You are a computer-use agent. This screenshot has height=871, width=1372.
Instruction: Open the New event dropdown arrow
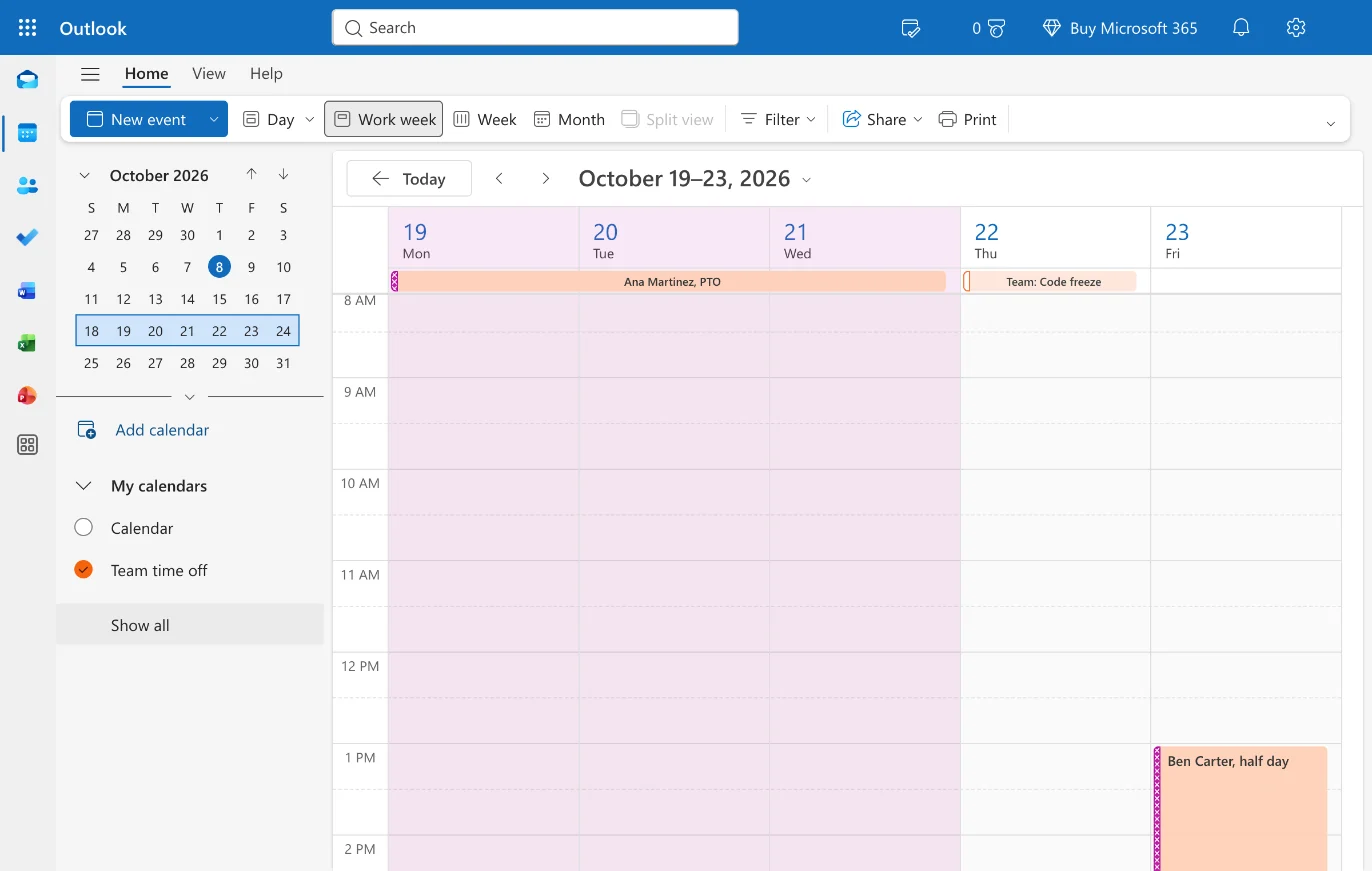tap(213, 119)
